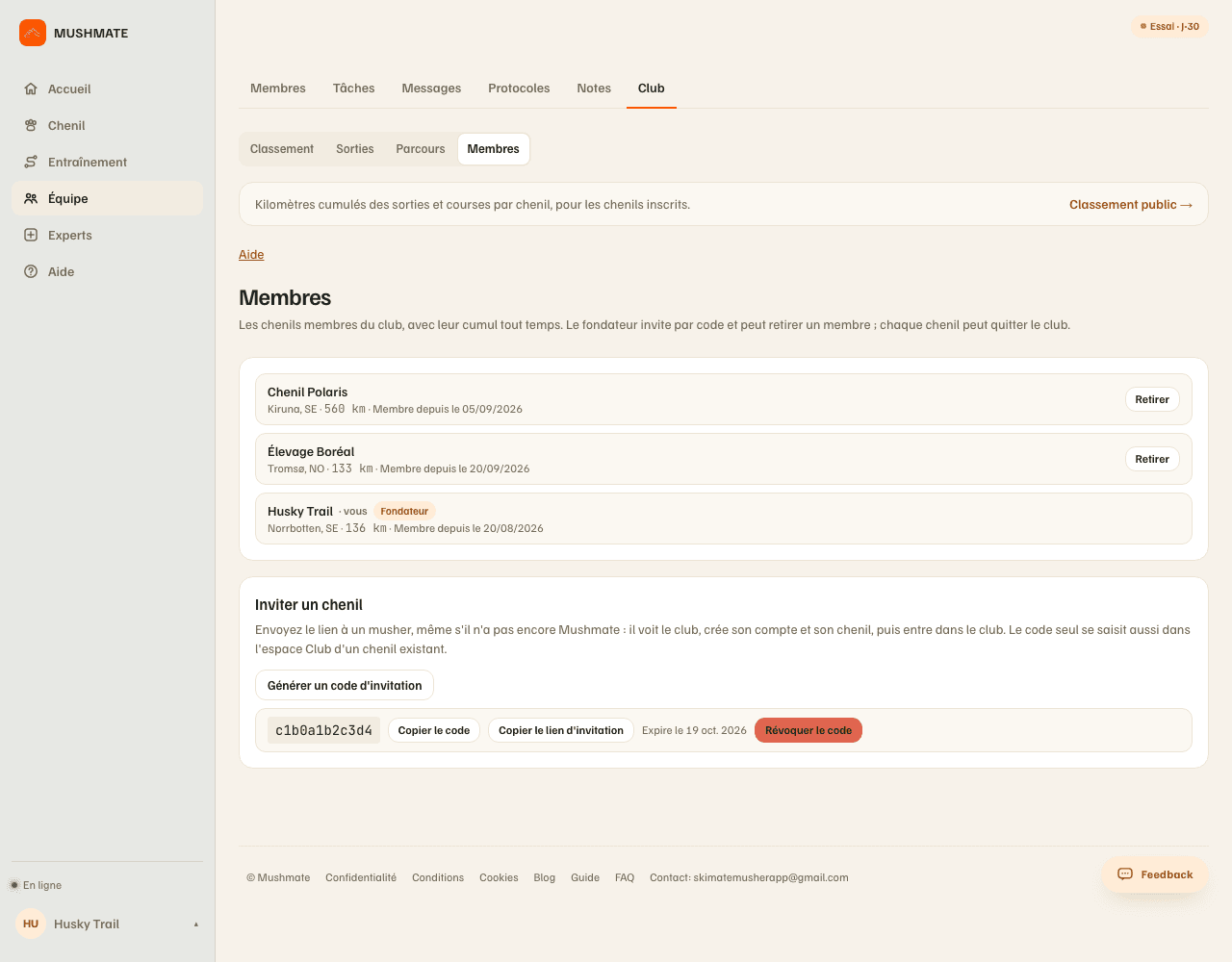Open the Cookies footer link

click(x=499, y=877)
